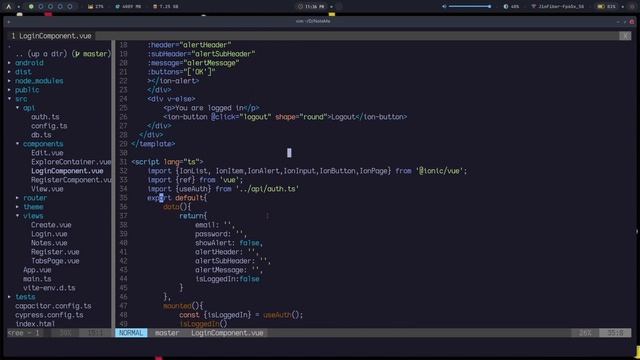Expand the android folder arrow

click(9, 63)
